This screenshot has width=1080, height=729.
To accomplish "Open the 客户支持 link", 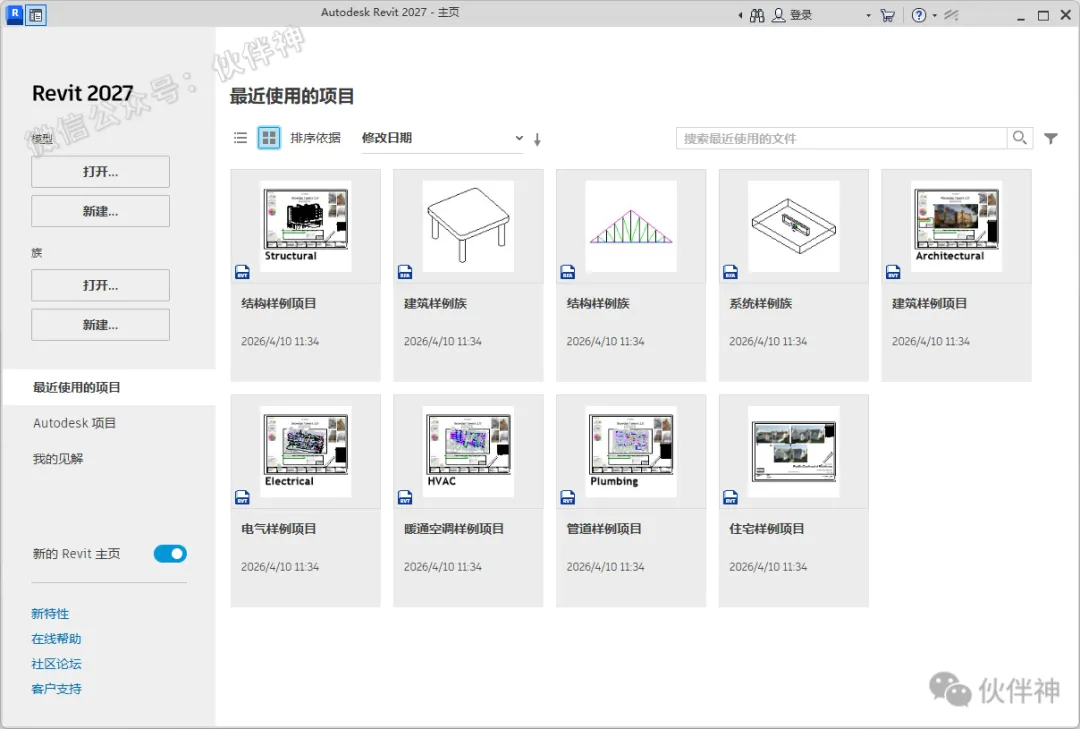I will 56,688.
